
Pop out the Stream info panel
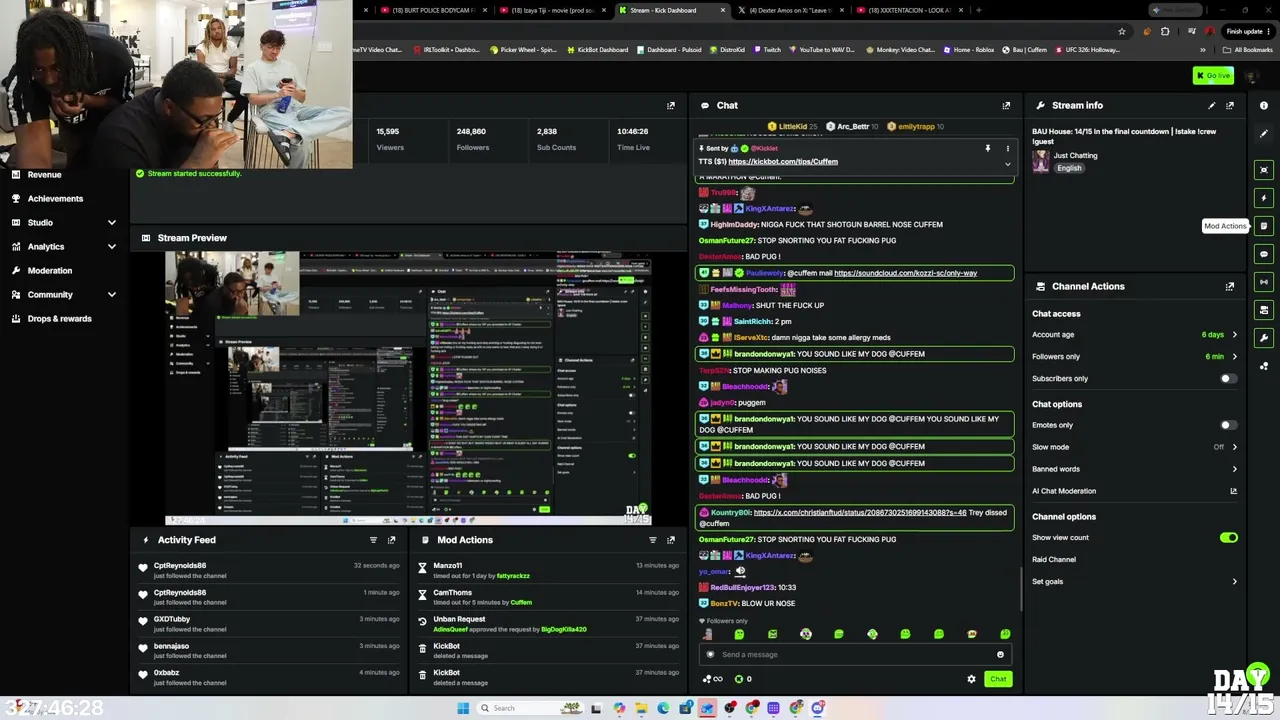1230,105
